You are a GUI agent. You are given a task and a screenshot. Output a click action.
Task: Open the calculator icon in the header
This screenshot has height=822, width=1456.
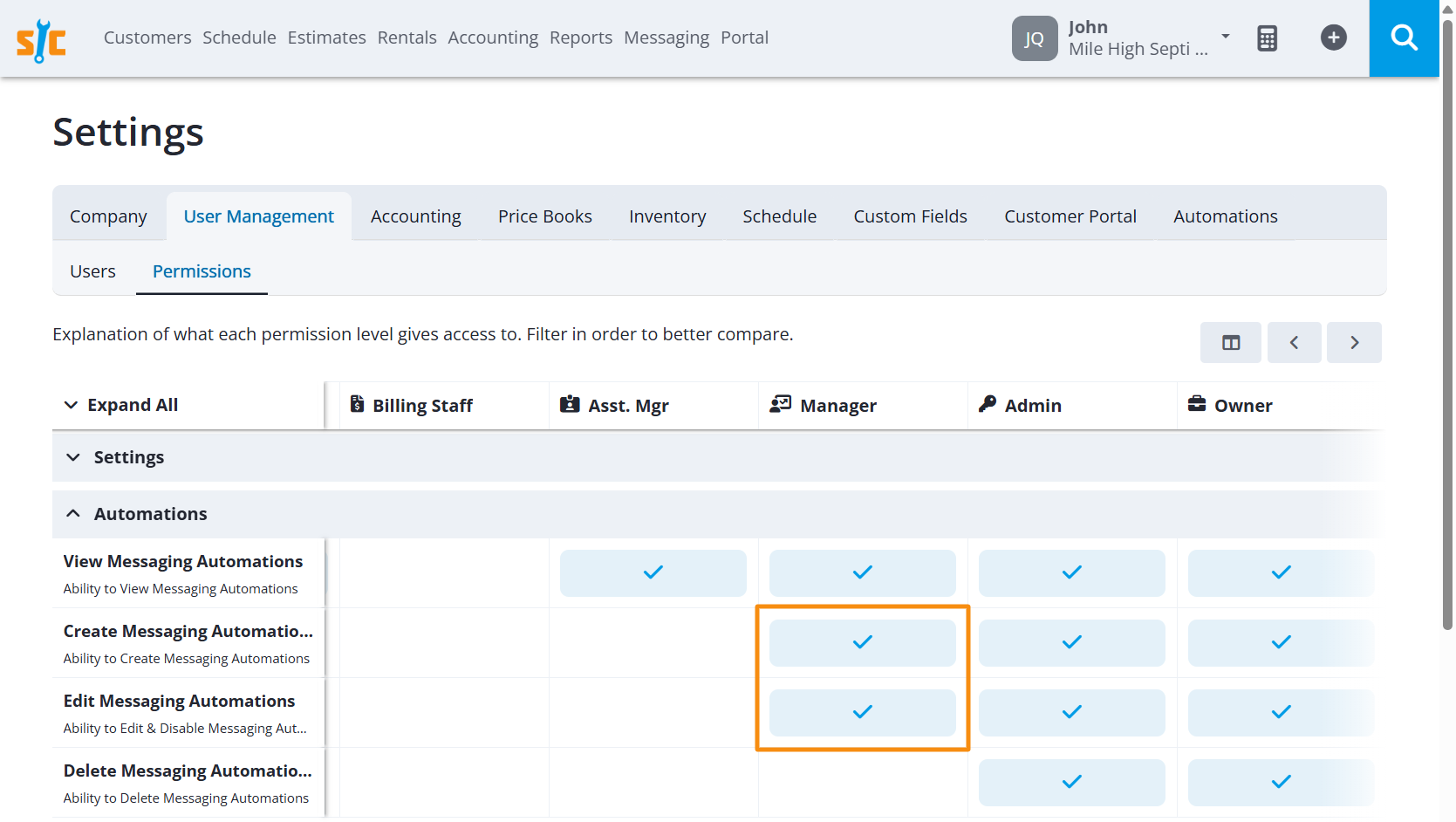pos(1267,38)
